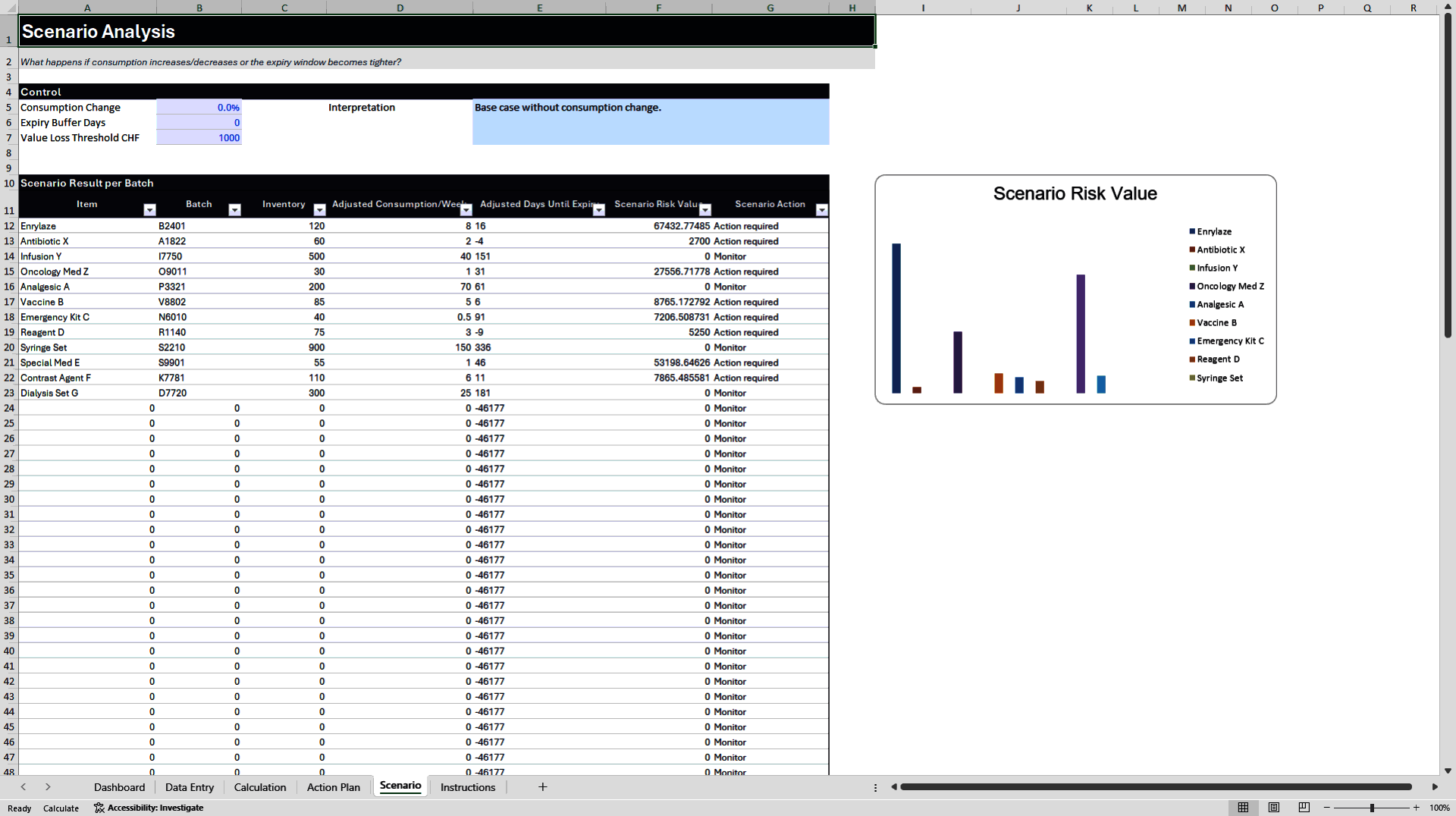
Task: Select batch cell K7781
Action: point(199,378)
